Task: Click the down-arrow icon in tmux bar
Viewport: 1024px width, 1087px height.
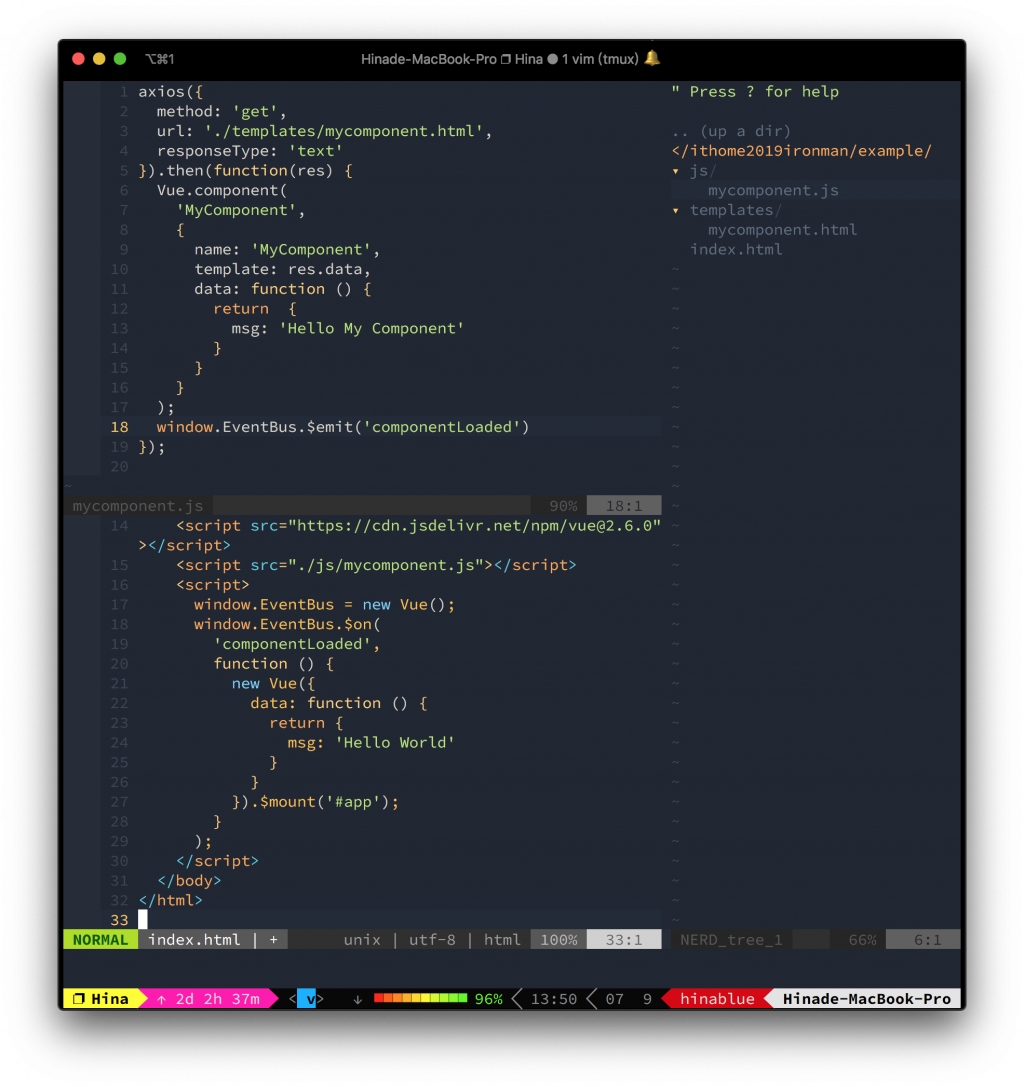Action: [x=358, y=999]
